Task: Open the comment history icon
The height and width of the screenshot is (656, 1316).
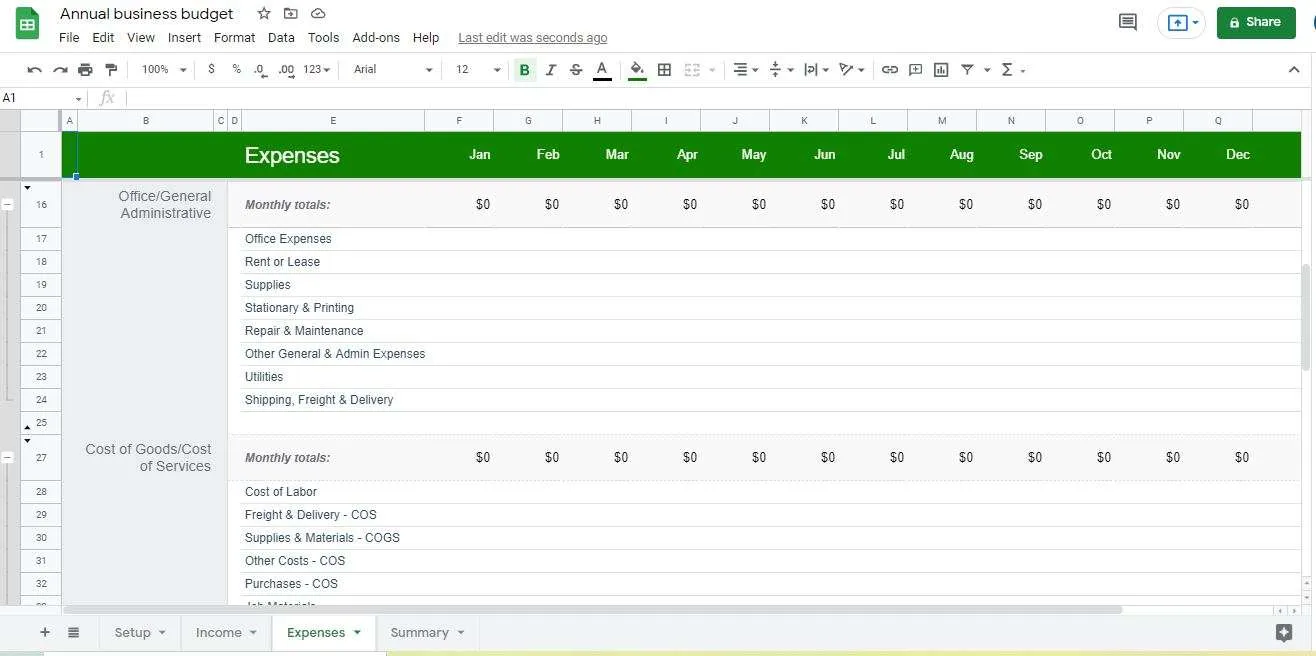Action: click(x=1128, y=22)
